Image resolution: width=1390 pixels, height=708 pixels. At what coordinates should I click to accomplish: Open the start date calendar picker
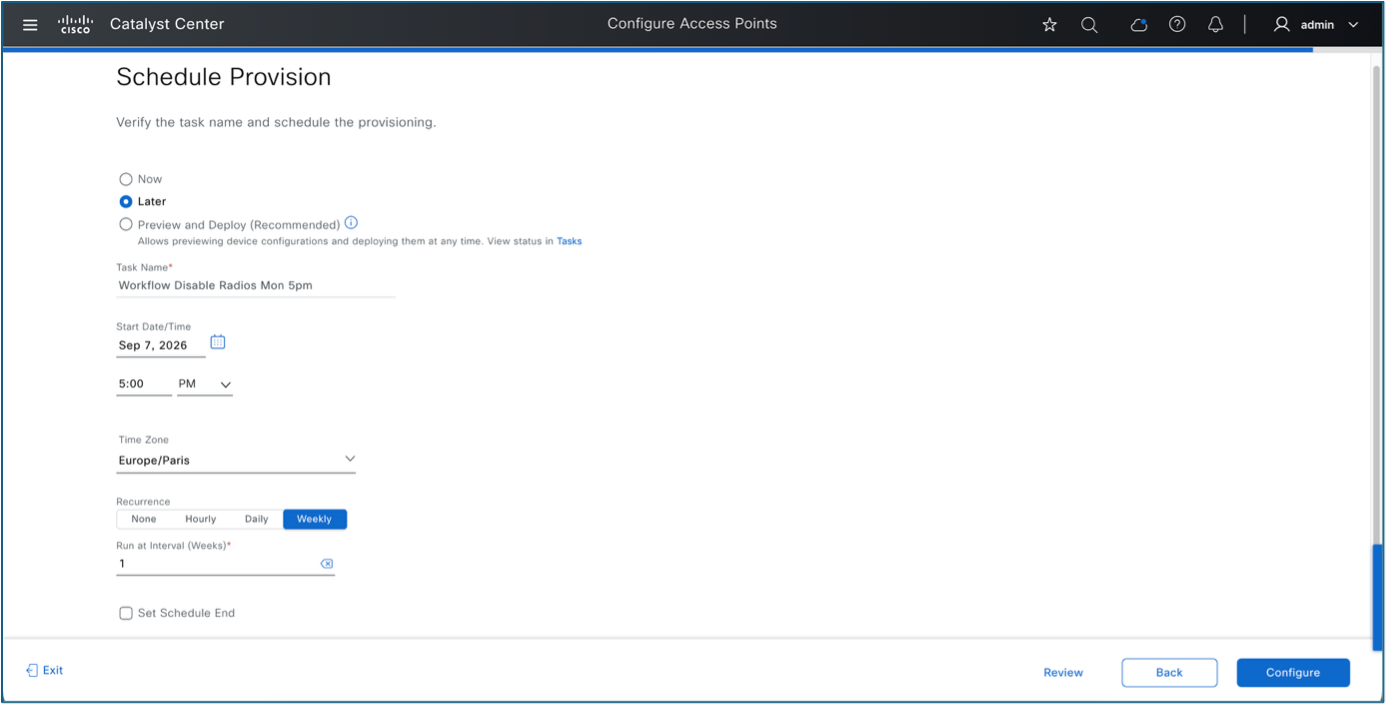point(218,342)
